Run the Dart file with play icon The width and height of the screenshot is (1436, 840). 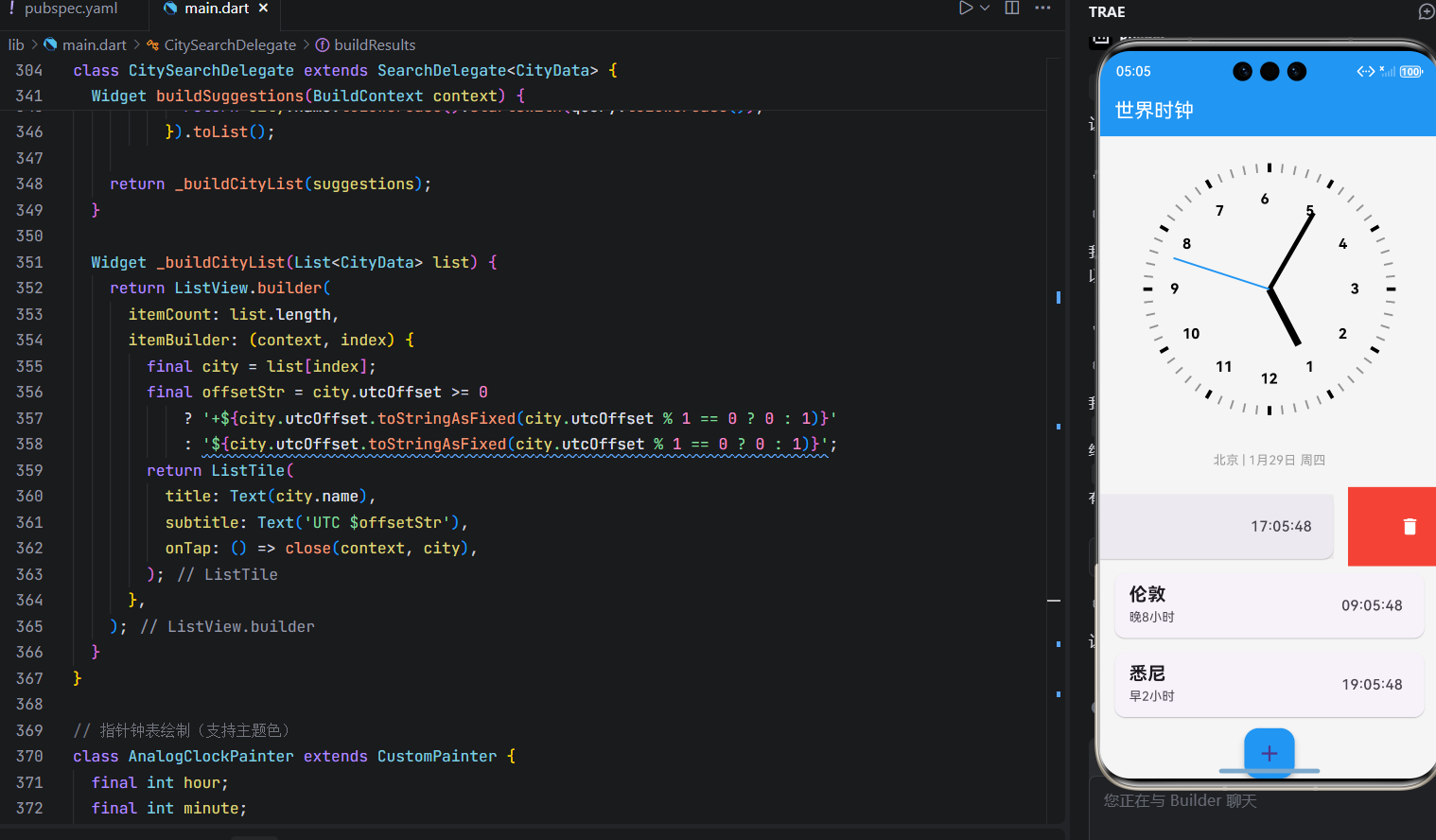965,8
